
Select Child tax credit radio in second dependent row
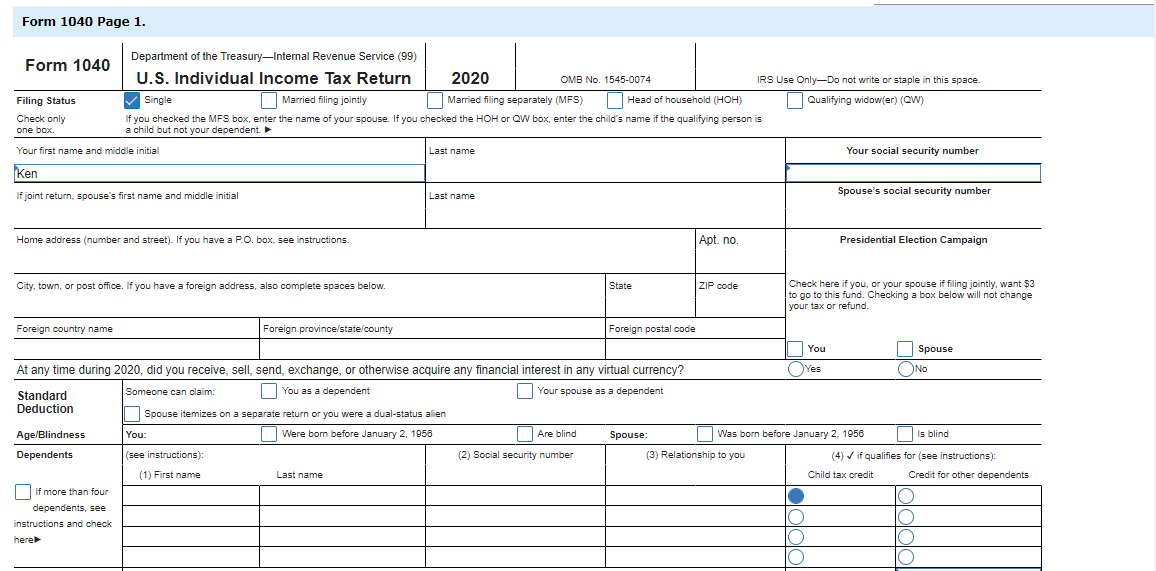tap(795, 516)
